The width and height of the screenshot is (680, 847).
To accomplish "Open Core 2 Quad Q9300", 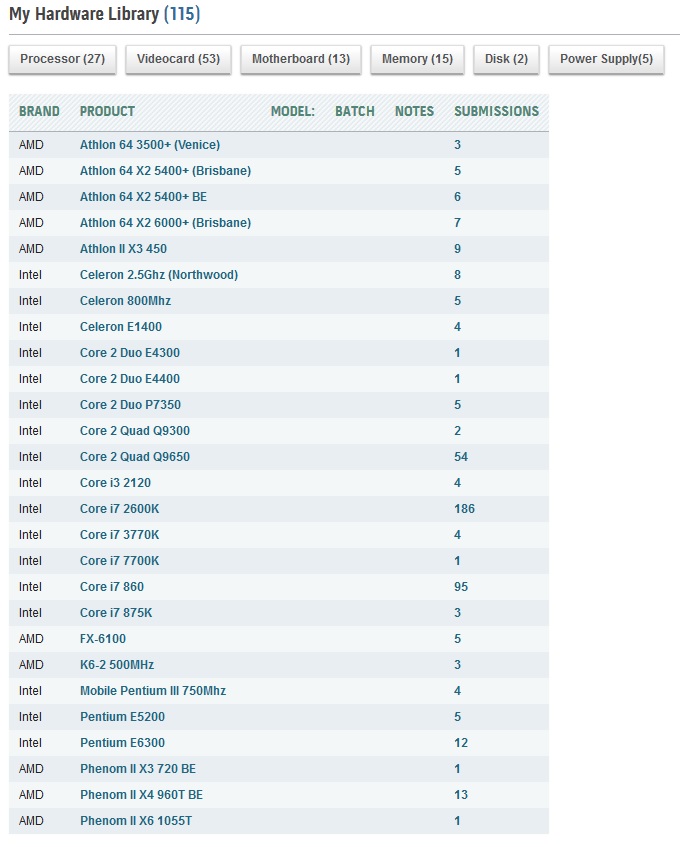I will pos(134,431).
